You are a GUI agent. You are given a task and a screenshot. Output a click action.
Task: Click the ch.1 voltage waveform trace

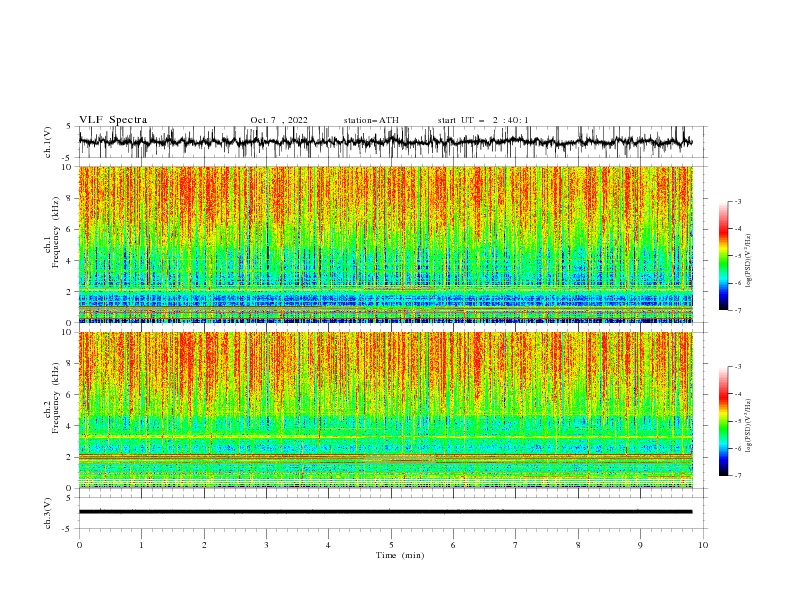[x=385, y=142]
